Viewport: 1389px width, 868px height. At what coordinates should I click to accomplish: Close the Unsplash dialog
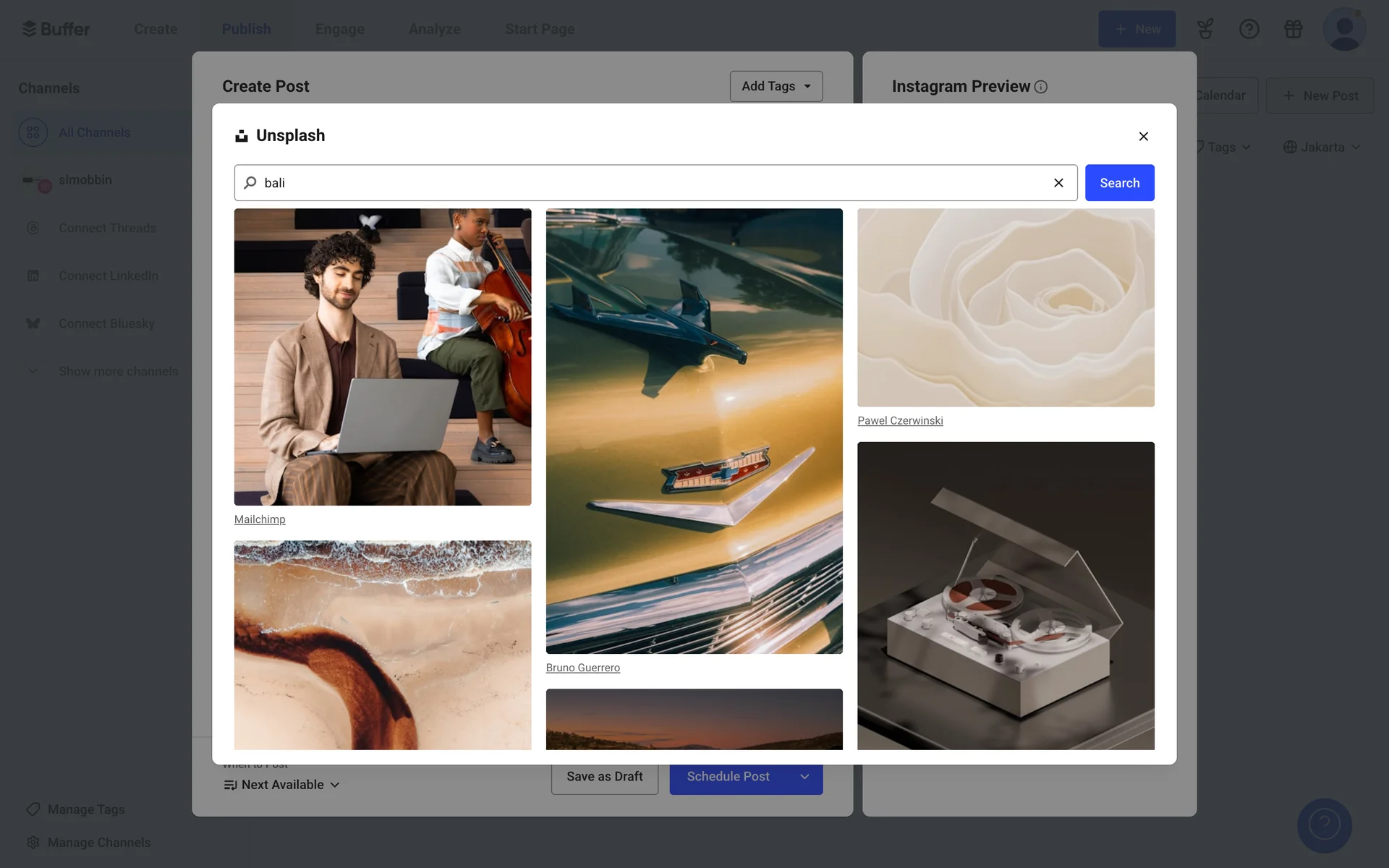[1143, 137]
